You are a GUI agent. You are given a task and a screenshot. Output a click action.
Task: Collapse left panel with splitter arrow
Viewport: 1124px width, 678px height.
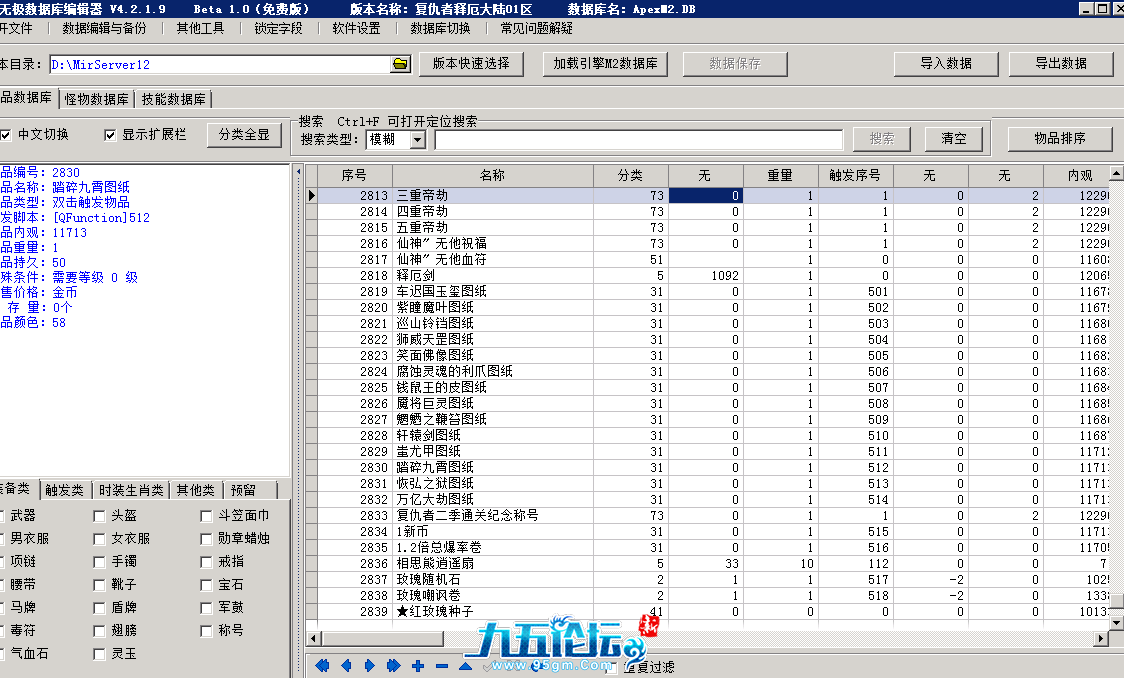298,172
